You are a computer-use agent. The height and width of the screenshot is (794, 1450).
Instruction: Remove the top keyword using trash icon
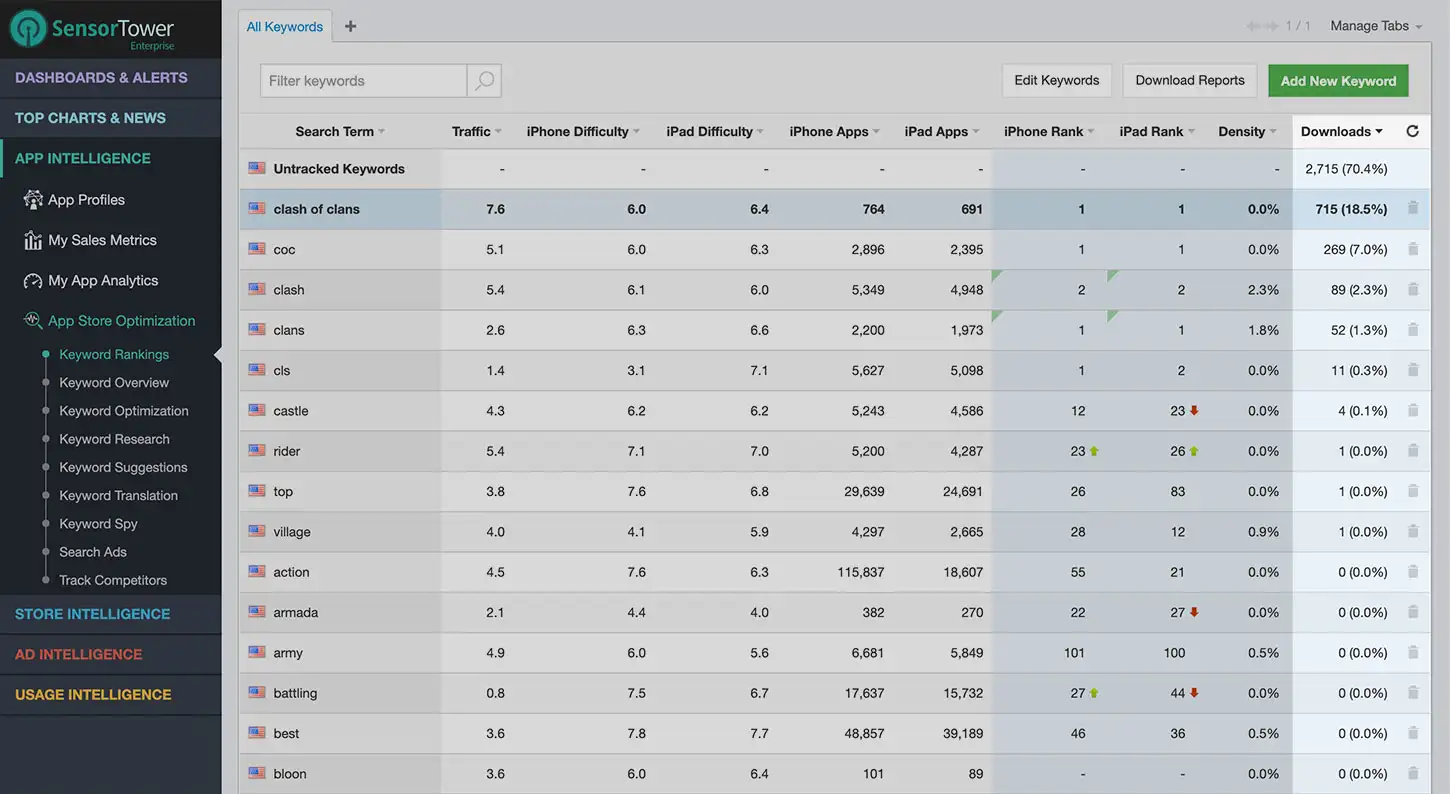1413,491
